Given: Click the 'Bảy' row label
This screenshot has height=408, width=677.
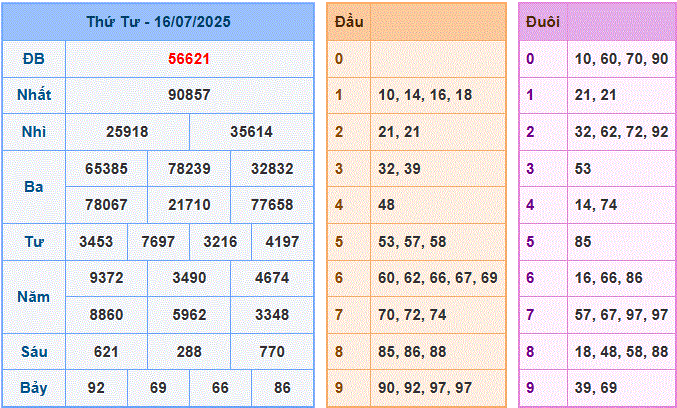Looking at the screenshot, I should coord(34,388).
